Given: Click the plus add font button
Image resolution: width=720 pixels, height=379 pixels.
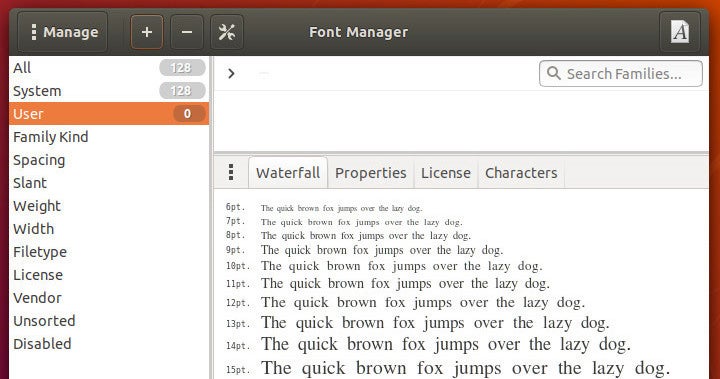Looking at the screenshot, I should point(146,32).
